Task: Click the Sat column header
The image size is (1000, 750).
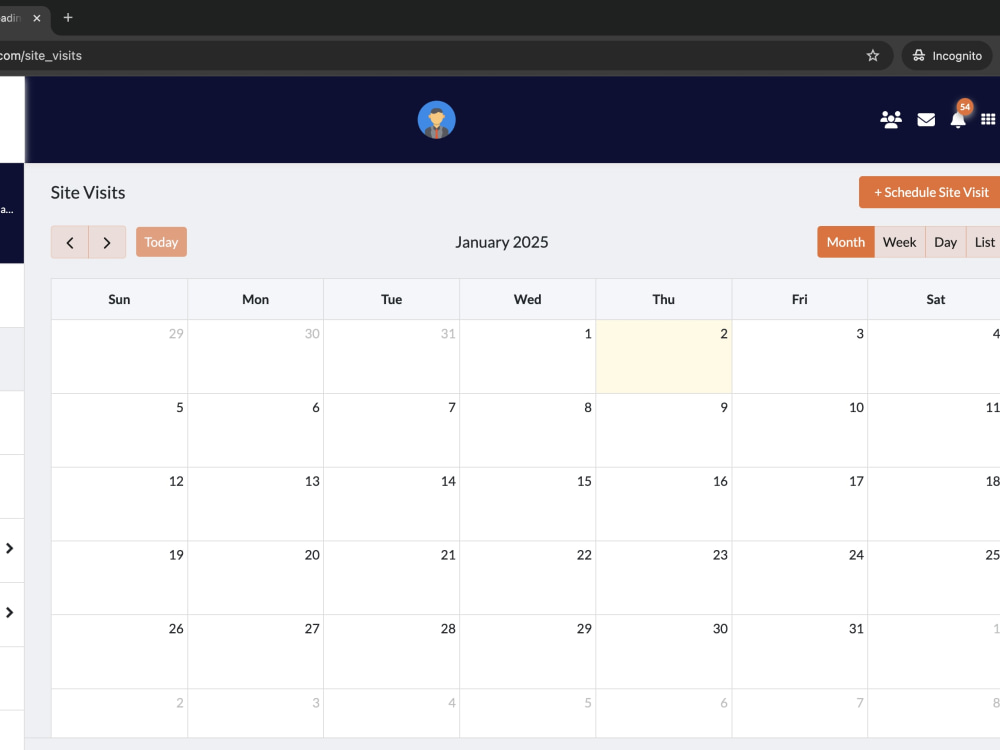Action: tap(934, 299)
